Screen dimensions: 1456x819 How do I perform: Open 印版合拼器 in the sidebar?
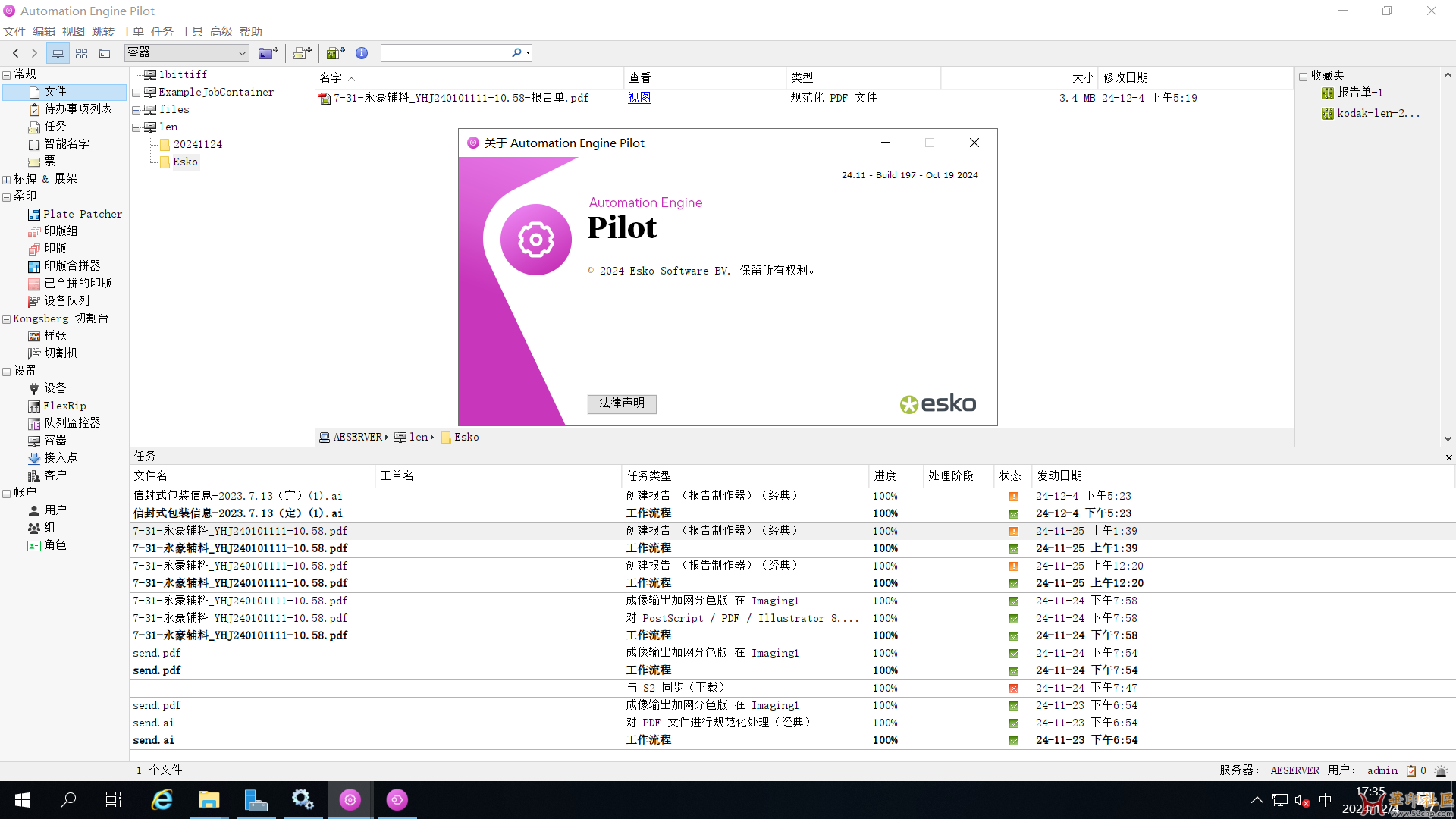pos(64,265)
